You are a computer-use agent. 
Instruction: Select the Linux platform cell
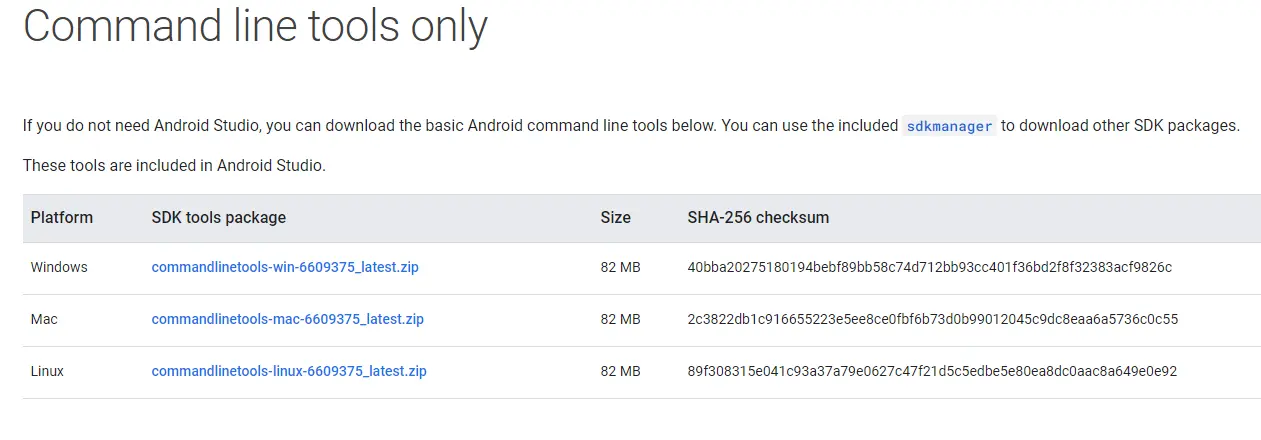(47, 371)
